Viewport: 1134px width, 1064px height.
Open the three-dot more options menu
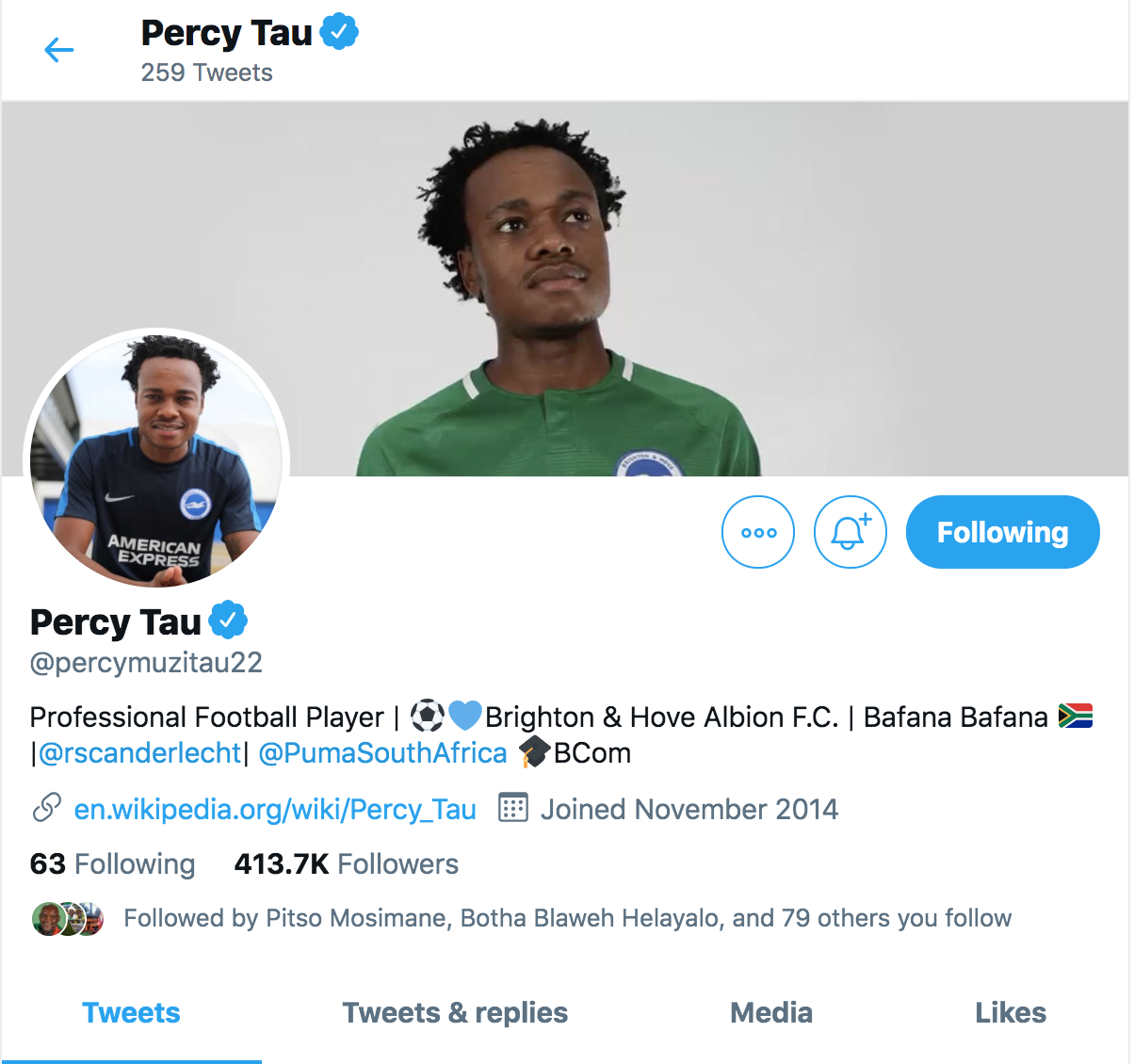pos(758,532)
